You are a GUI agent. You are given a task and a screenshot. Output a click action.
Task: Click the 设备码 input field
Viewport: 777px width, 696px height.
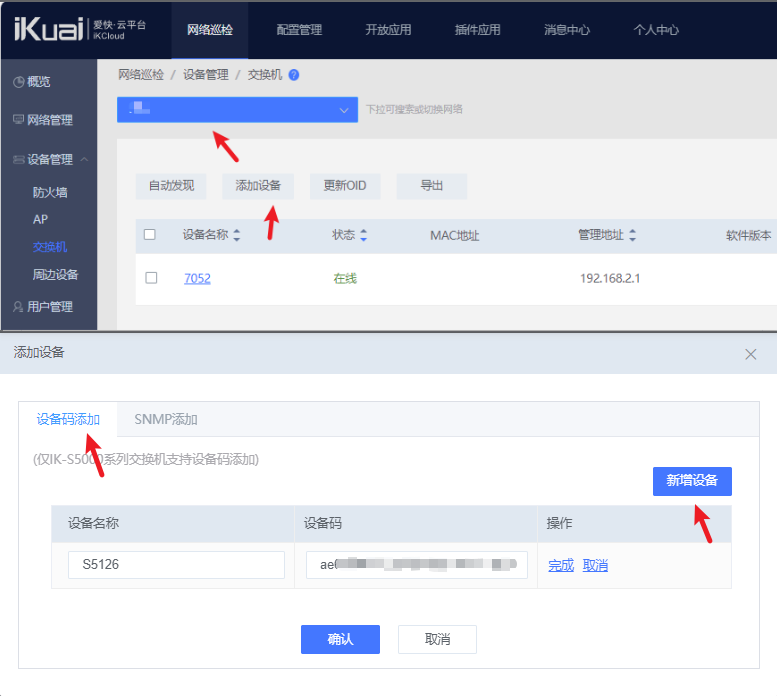pos(417,565)
